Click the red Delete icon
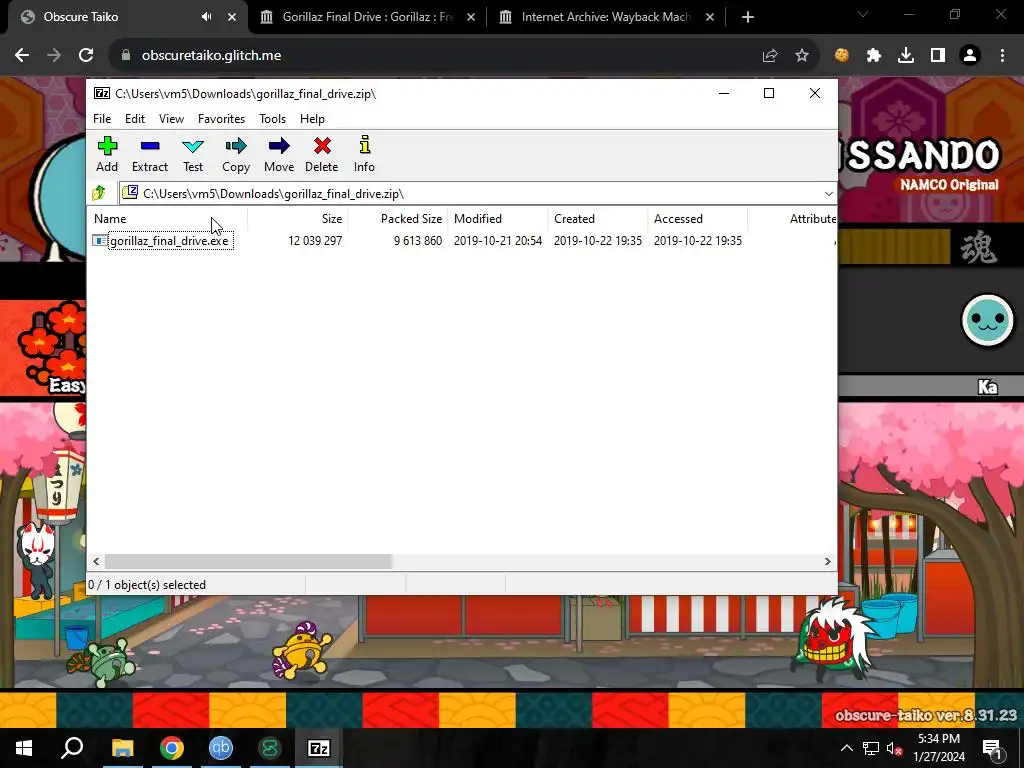The image size is (1024, 768). pyautogui.click(x=322, y=153)
